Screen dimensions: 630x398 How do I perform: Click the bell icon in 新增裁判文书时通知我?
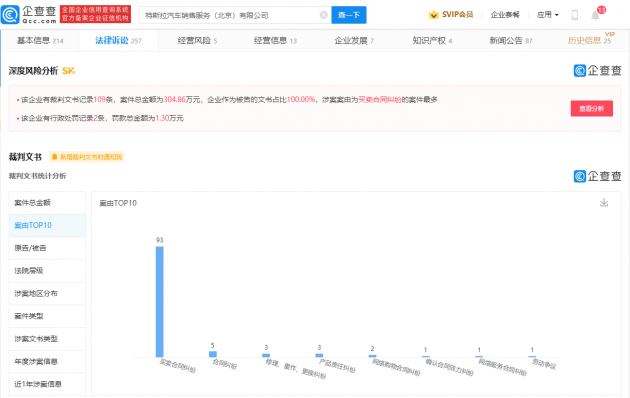[x=55, y=157]
